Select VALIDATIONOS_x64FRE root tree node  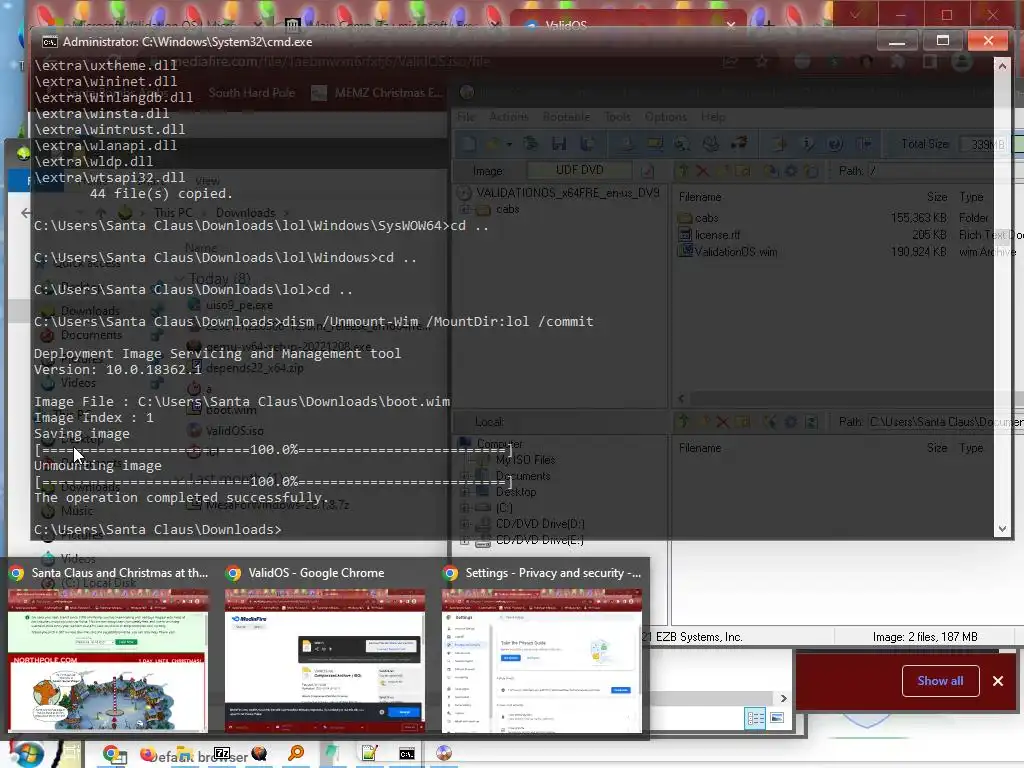point(568,193)
